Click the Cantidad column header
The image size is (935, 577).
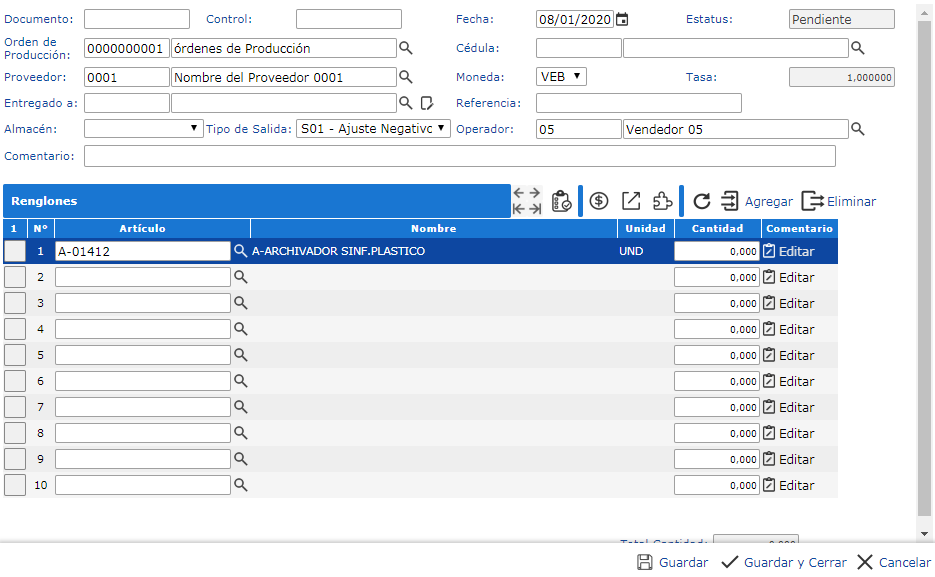pos(717,229)
